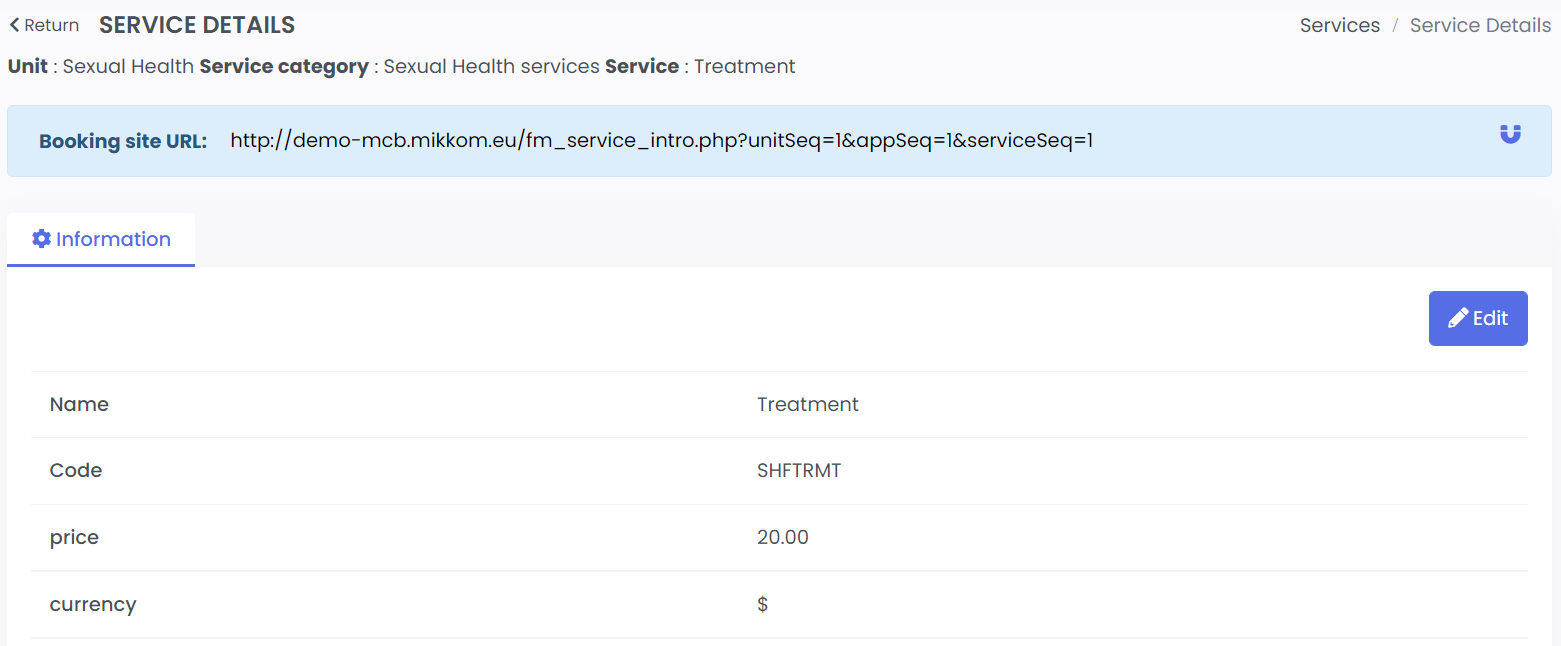
Task: Select the SHFTRMT code value
Action: (799, 470)
